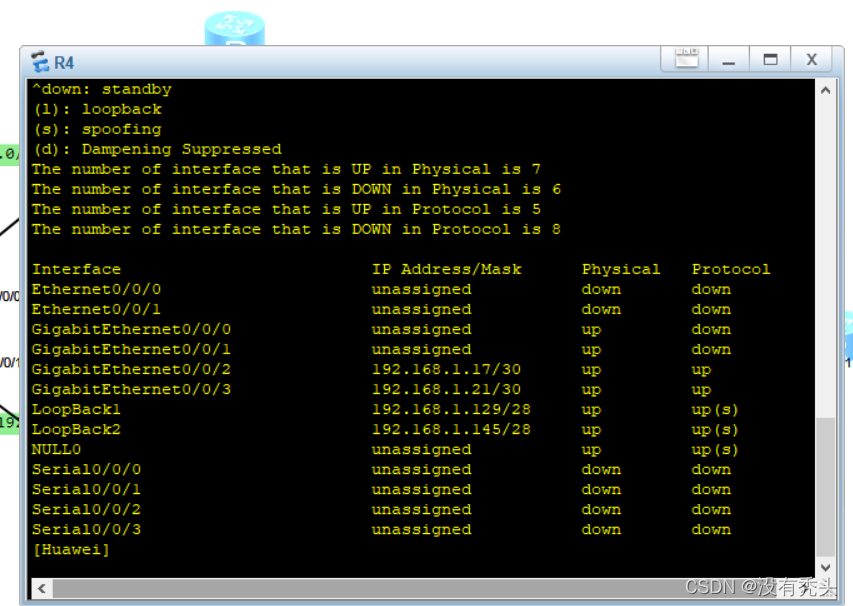
Task: Click the [Huawei] command prompt
Action: pos(71,550)
